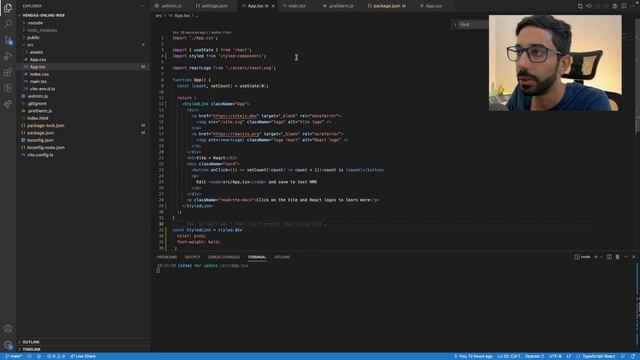Change indentation via Spaces: 2
640x360 pixels.
[x=534, y=356]
